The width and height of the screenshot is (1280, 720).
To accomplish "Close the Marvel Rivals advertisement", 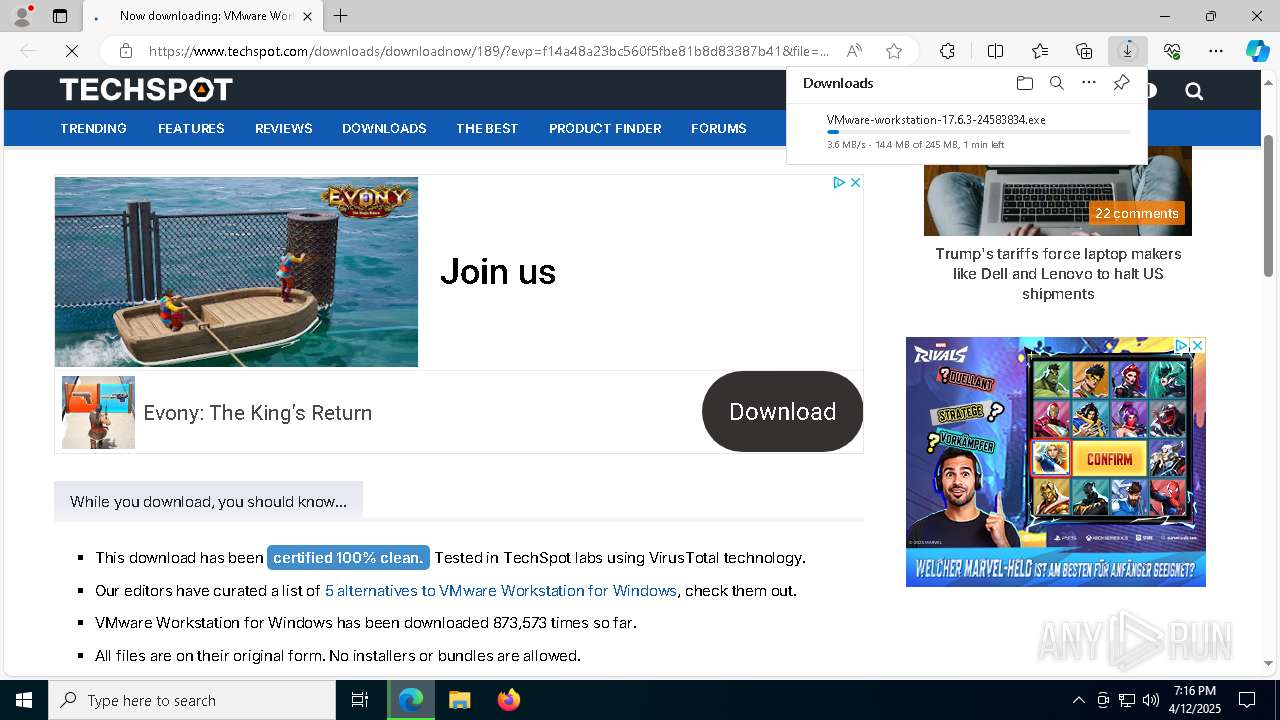I will pos(1197,345).
